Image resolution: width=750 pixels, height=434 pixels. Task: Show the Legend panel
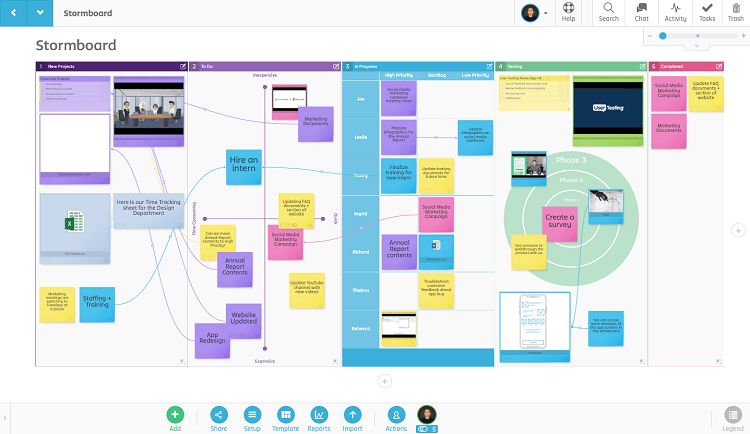733,419
